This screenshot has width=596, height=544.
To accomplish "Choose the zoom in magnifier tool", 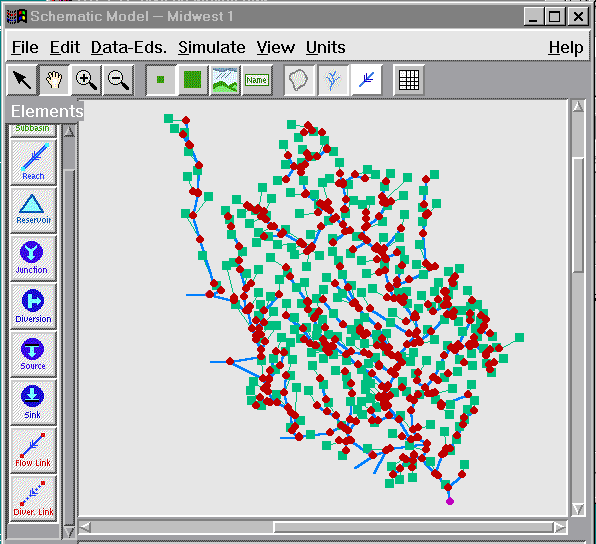I will point(86,80).
